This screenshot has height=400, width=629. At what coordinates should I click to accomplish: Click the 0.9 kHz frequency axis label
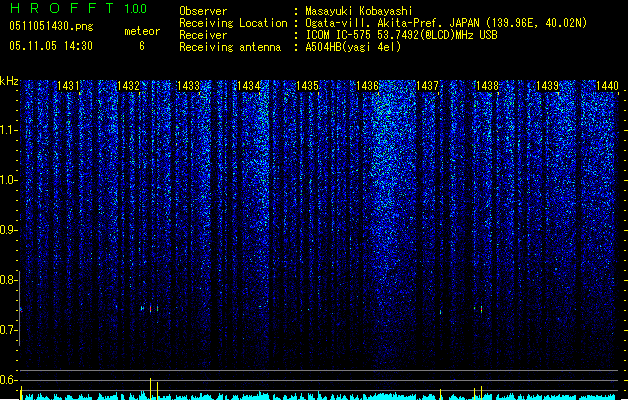[x=8, y=230]
